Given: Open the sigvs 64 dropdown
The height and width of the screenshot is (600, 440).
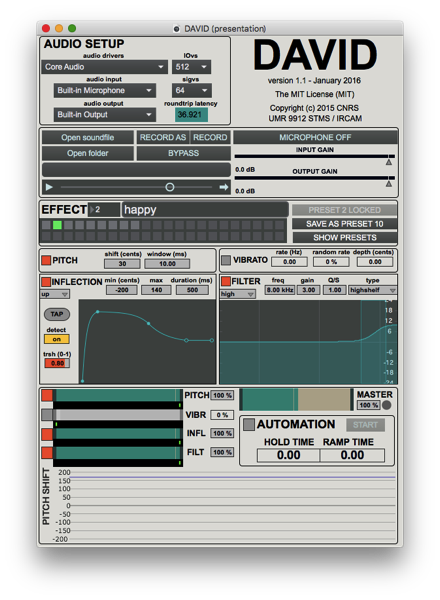Looking at the screenshot, I should tap(191, 91).
